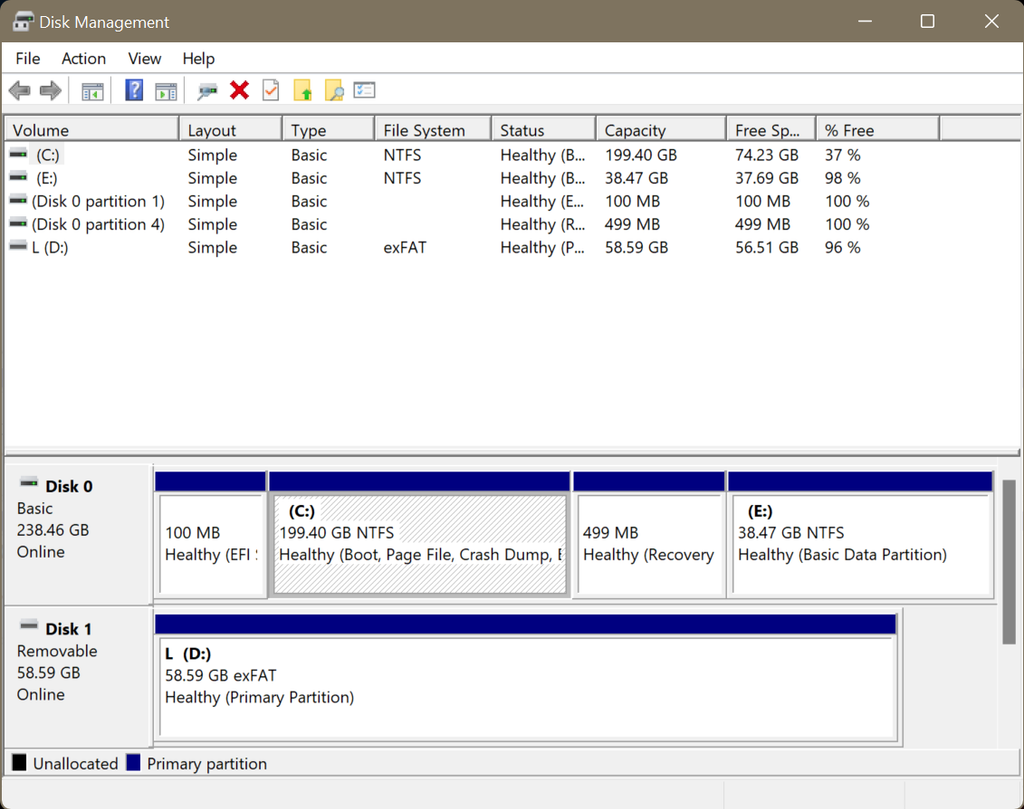Click the black Unallocated legend swatch
Screen dimensions: 1024x809
pyautogui.click(x=20, y=762)
